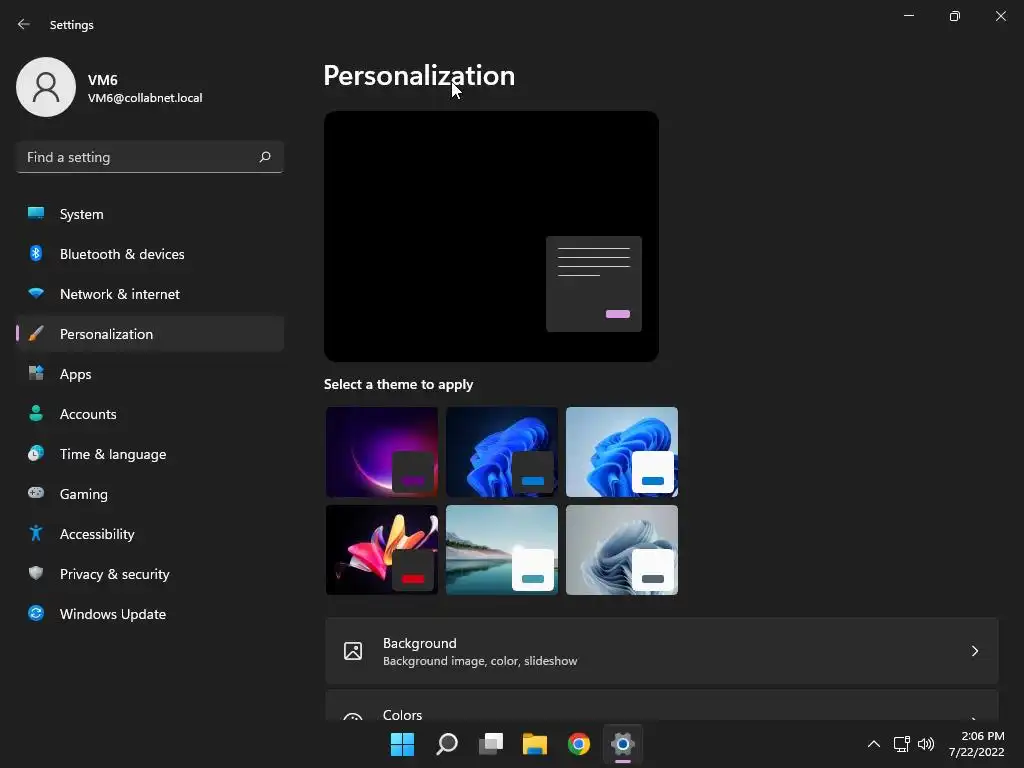Viewport: 1024px width, 768px height.
Task: Launch Google Chrome from the taskbar
Action: coord(579,744)
